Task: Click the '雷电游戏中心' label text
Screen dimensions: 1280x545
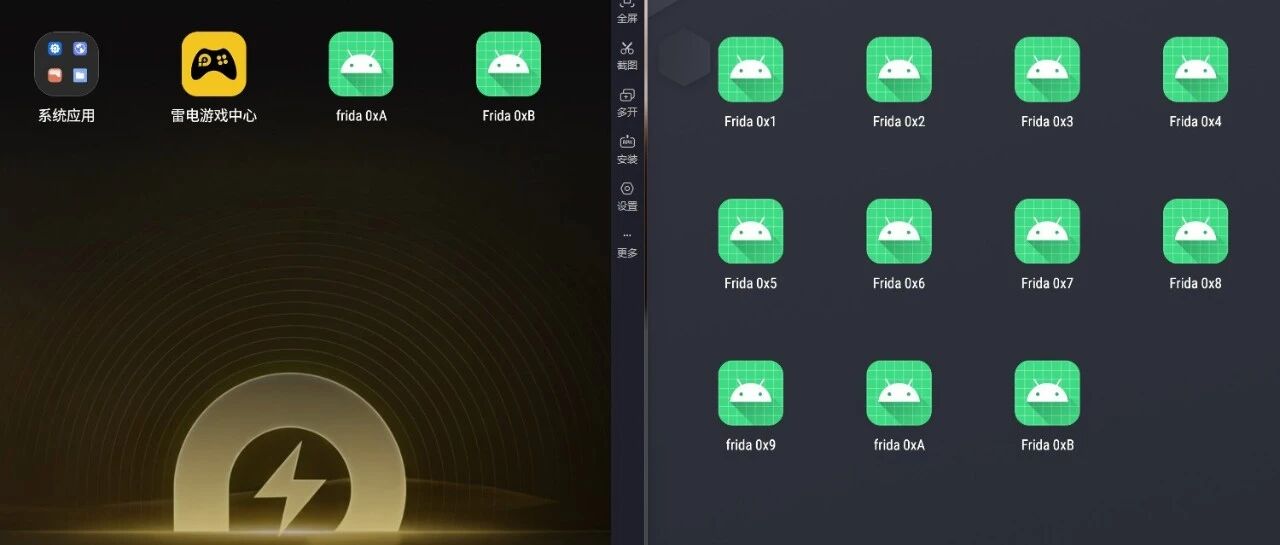Action: pos(214,116)
